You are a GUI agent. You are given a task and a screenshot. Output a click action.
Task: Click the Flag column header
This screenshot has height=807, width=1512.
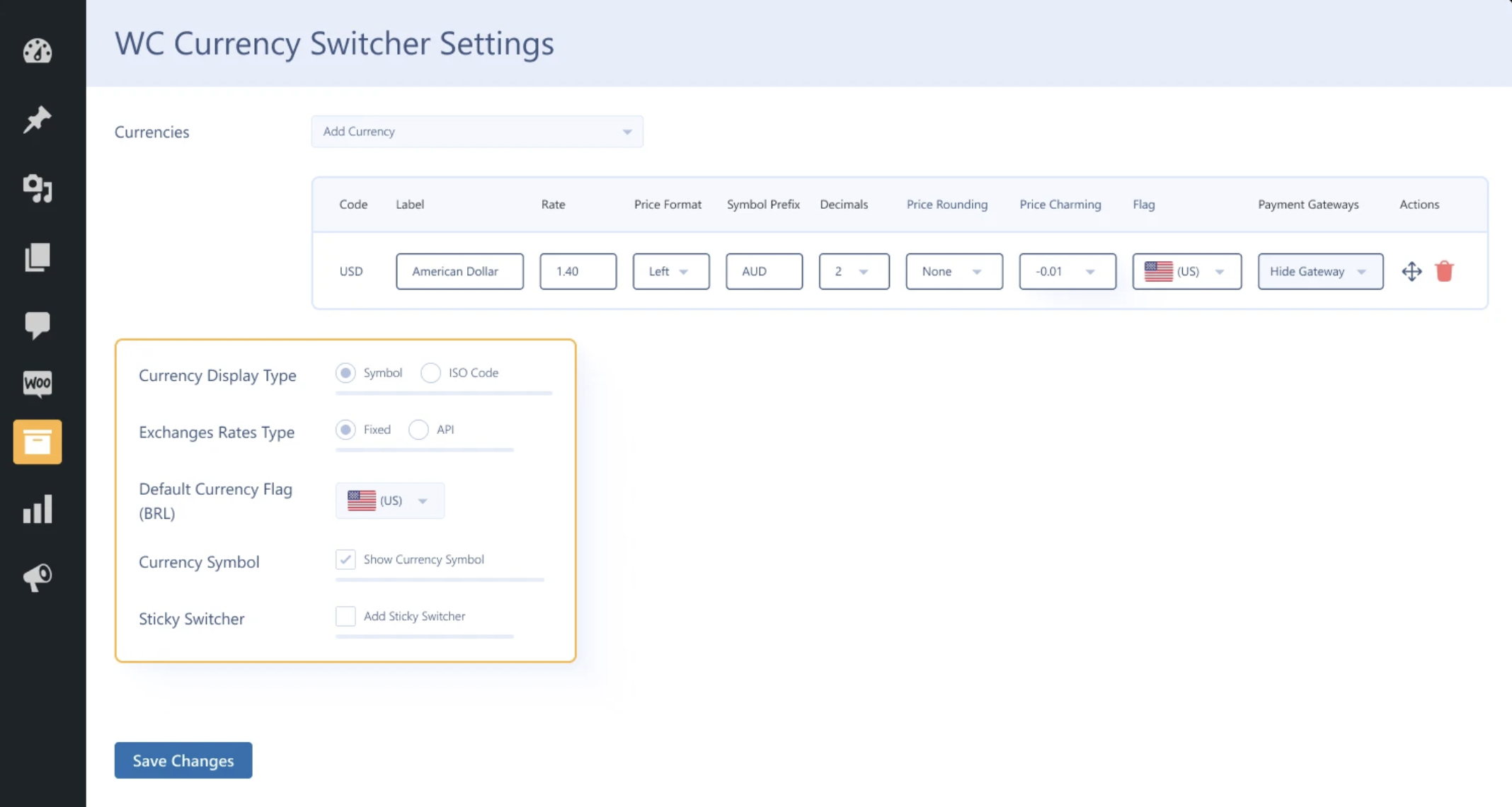[1144, 205]
